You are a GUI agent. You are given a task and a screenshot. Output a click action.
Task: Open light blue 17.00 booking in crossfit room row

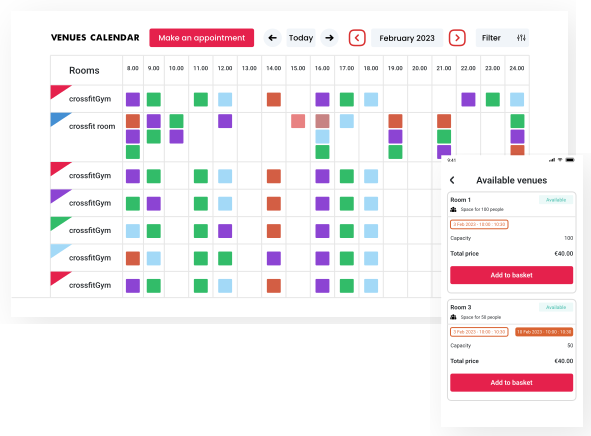[347, 121]
